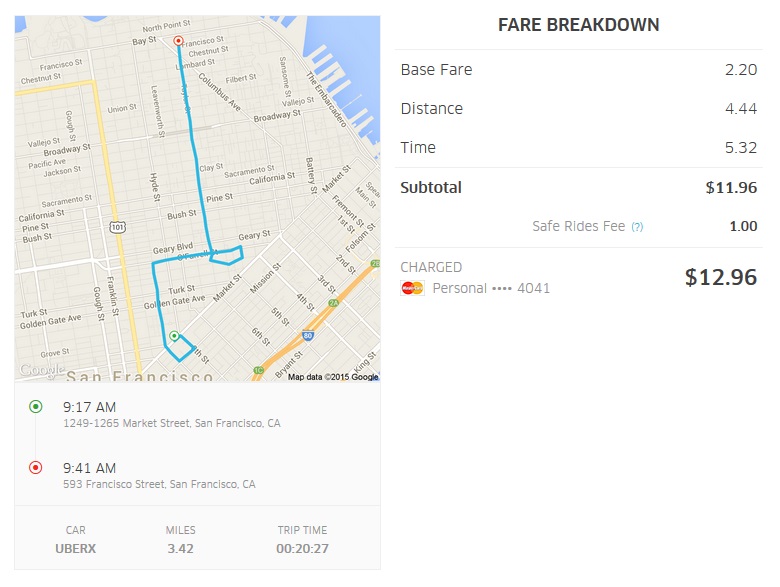Click the Google logo on the map
This screenshot has width=780, height=587.
click(38, 370)
